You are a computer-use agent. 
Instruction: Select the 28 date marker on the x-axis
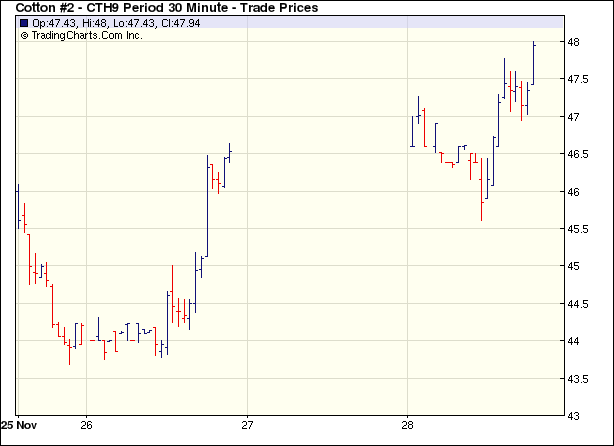pyautogui.click(x=408, y=422)
